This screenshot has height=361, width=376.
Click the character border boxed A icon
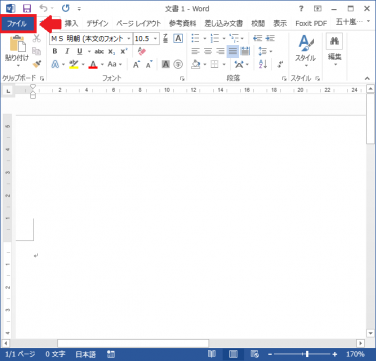[178, 39]
